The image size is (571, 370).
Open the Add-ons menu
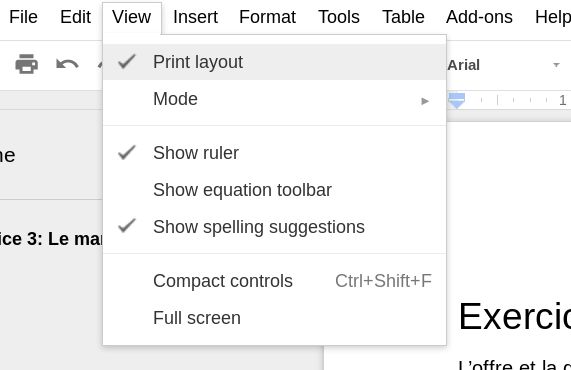(479, 17)
